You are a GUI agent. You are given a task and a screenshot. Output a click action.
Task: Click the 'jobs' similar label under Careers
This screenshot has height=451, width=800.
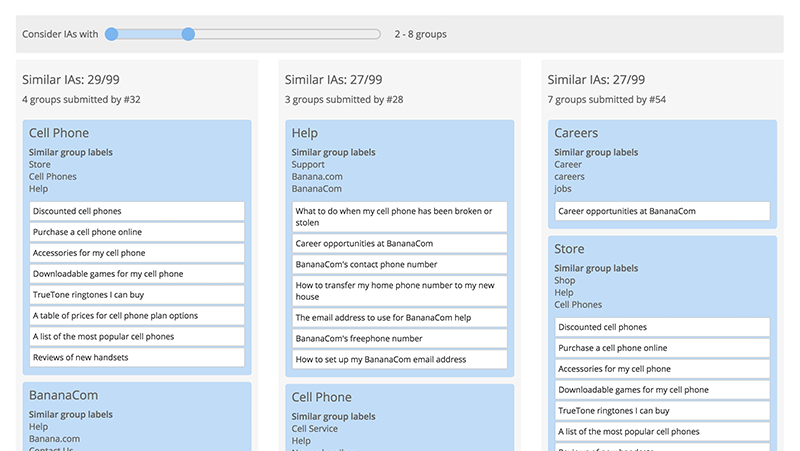click(565, 188)
